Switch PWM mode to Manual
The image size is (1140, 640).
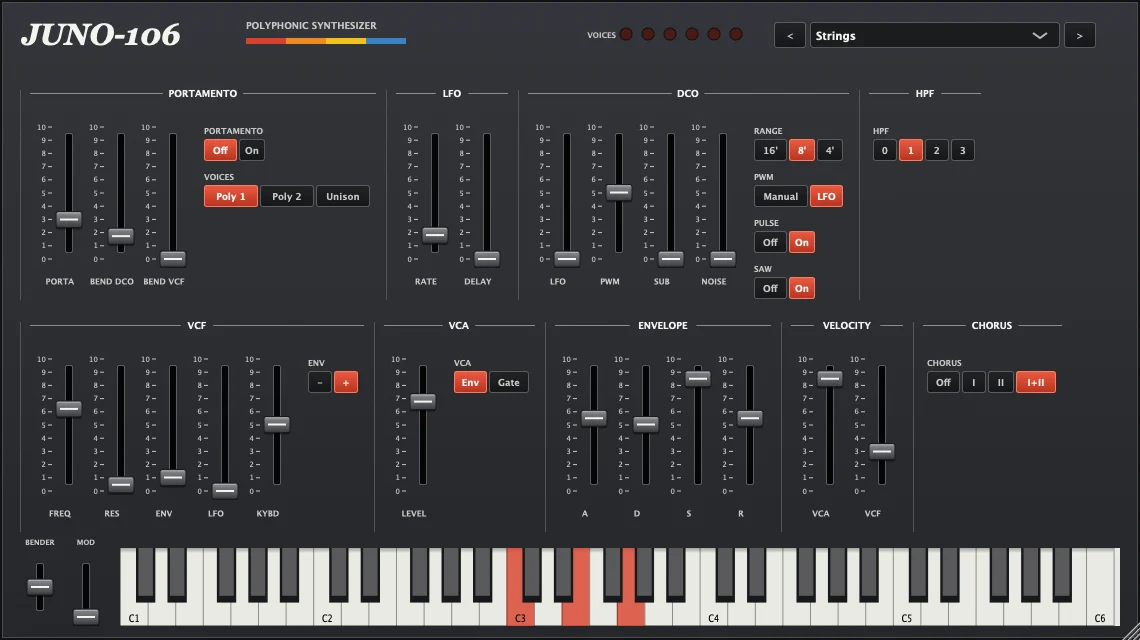[781, 196]
